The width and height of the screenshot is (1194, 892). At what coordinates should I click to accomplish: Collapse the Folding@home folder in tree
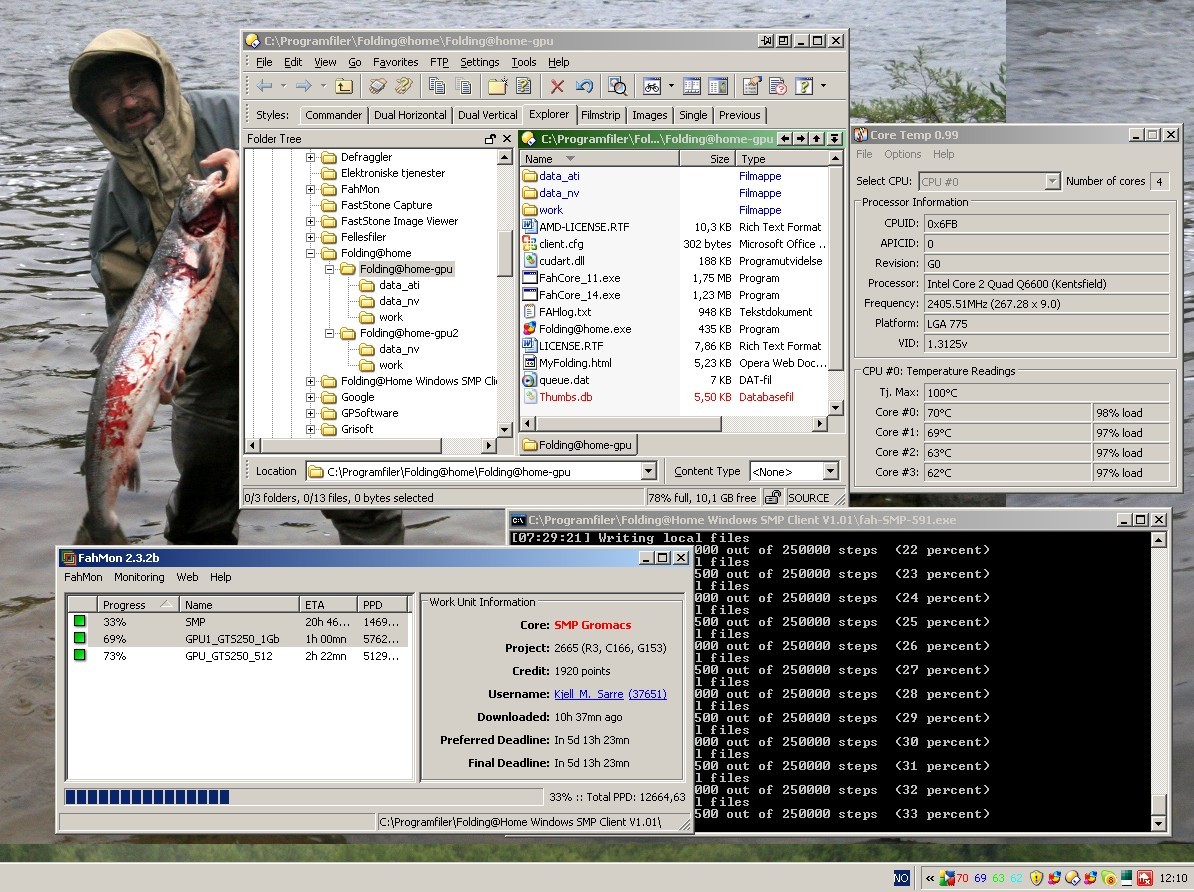pyautogui.click(x=311, y=253)
